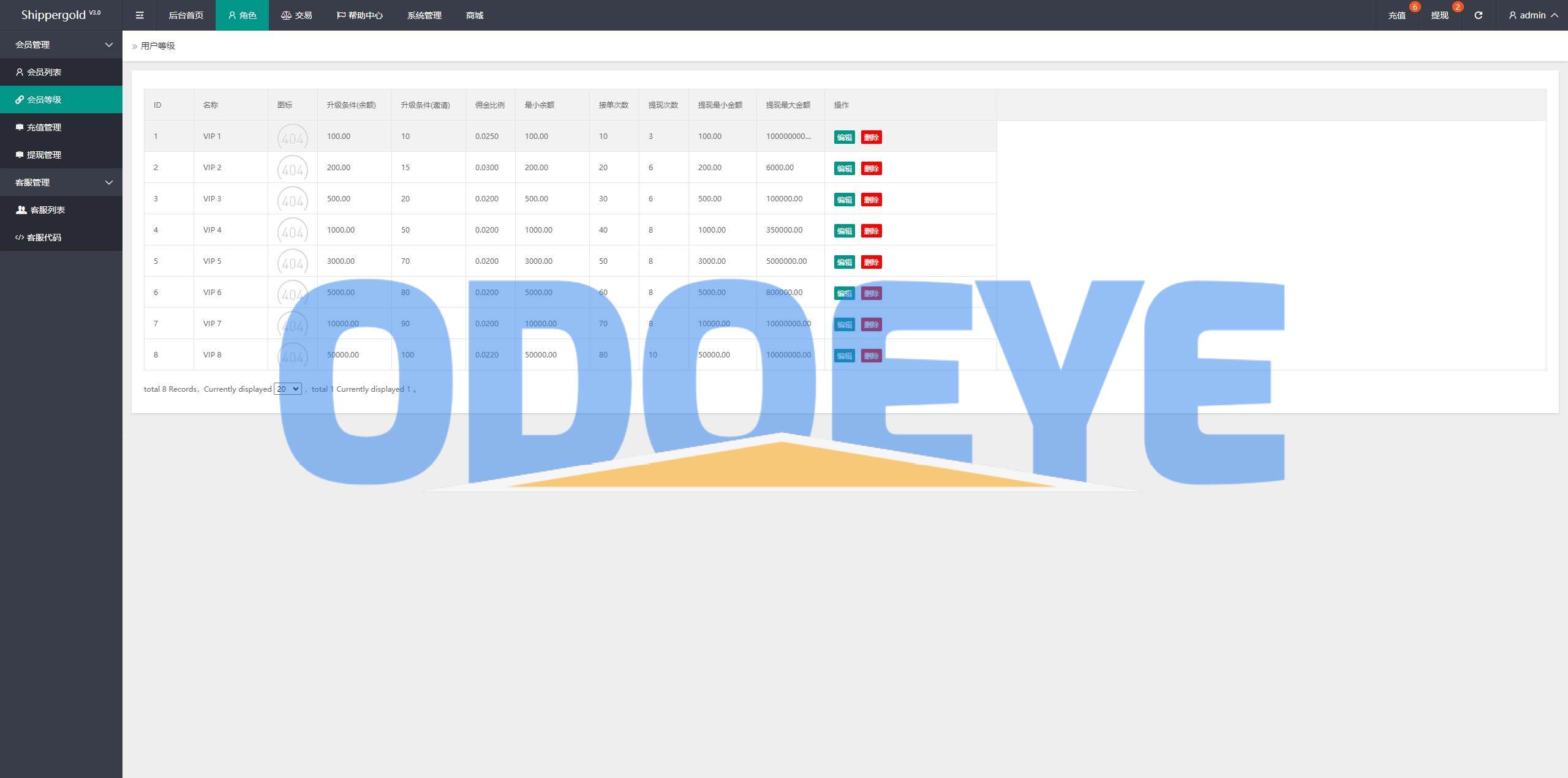Click VIP 4 max withdrawal 350000.00 cell

coord(791,230)
